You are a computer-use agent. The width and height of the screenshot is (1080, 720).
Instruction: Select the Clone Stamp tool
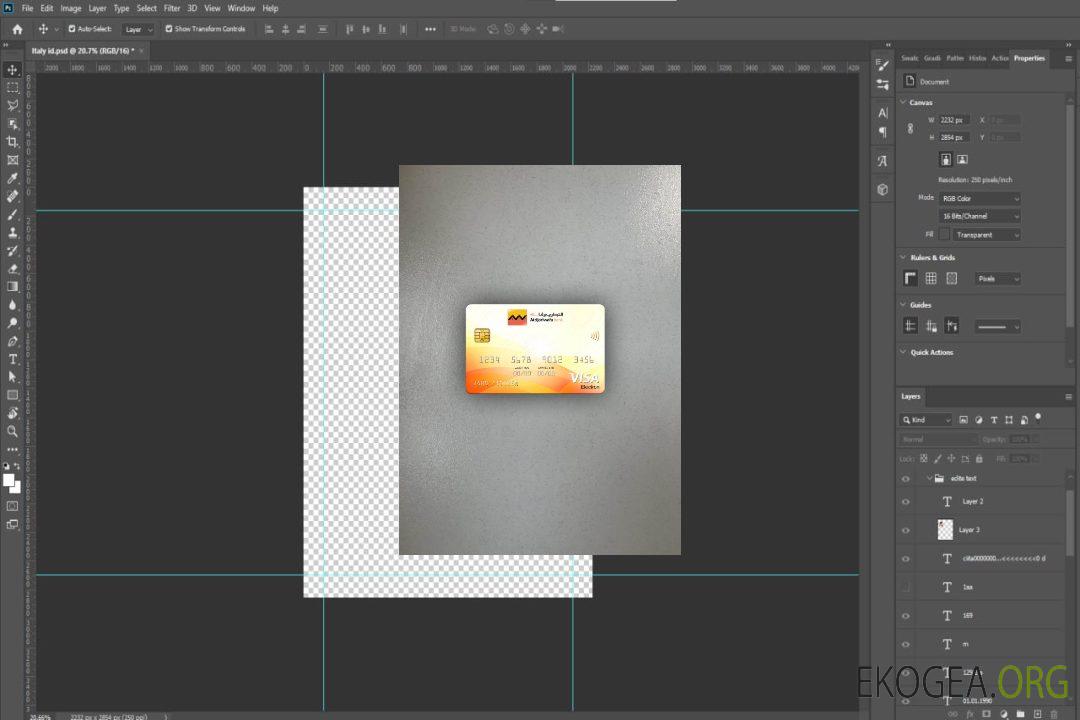click(12, 232)
